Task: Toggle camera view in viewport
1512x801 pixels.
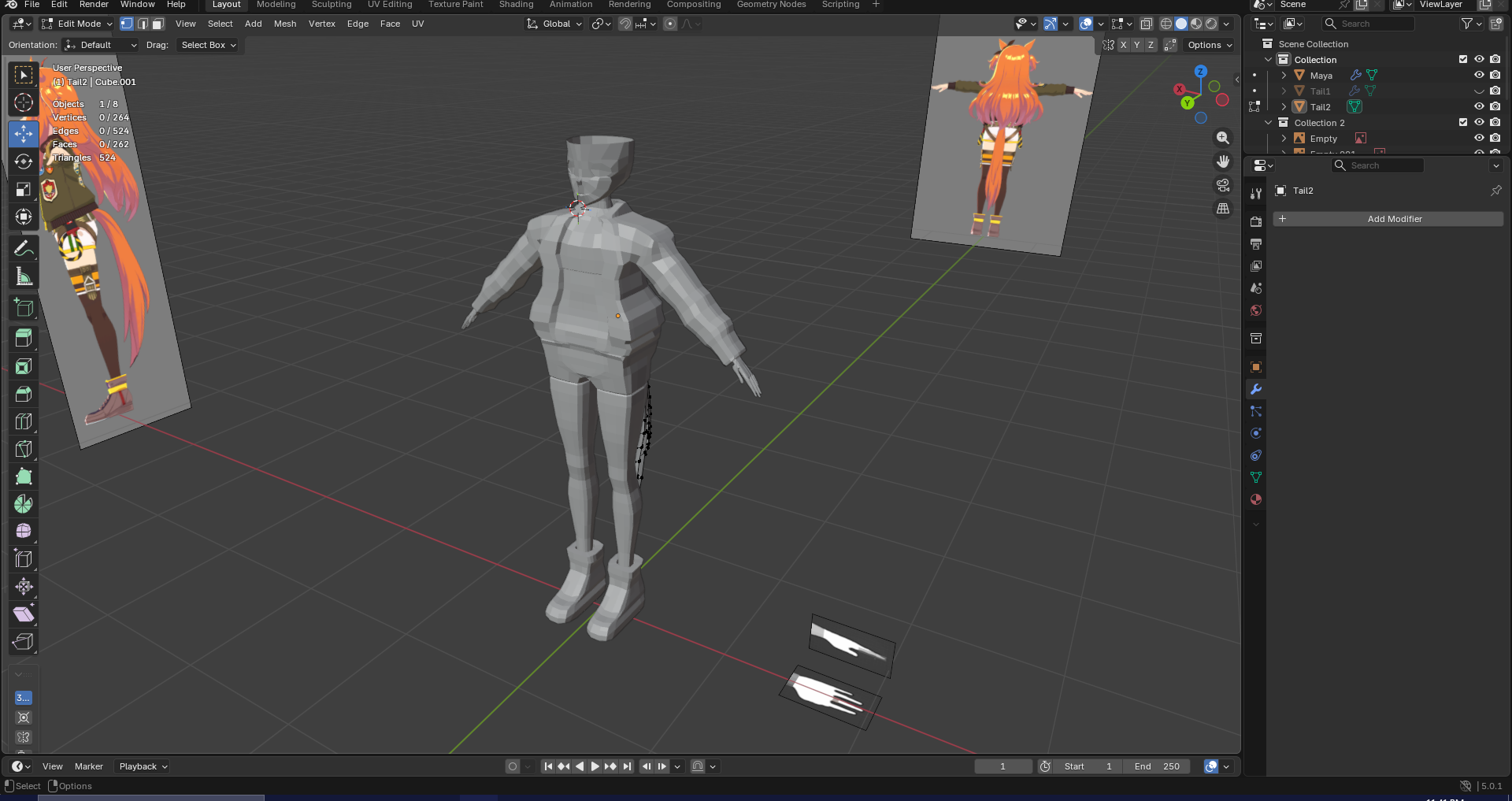Action: pos(1222,185)
